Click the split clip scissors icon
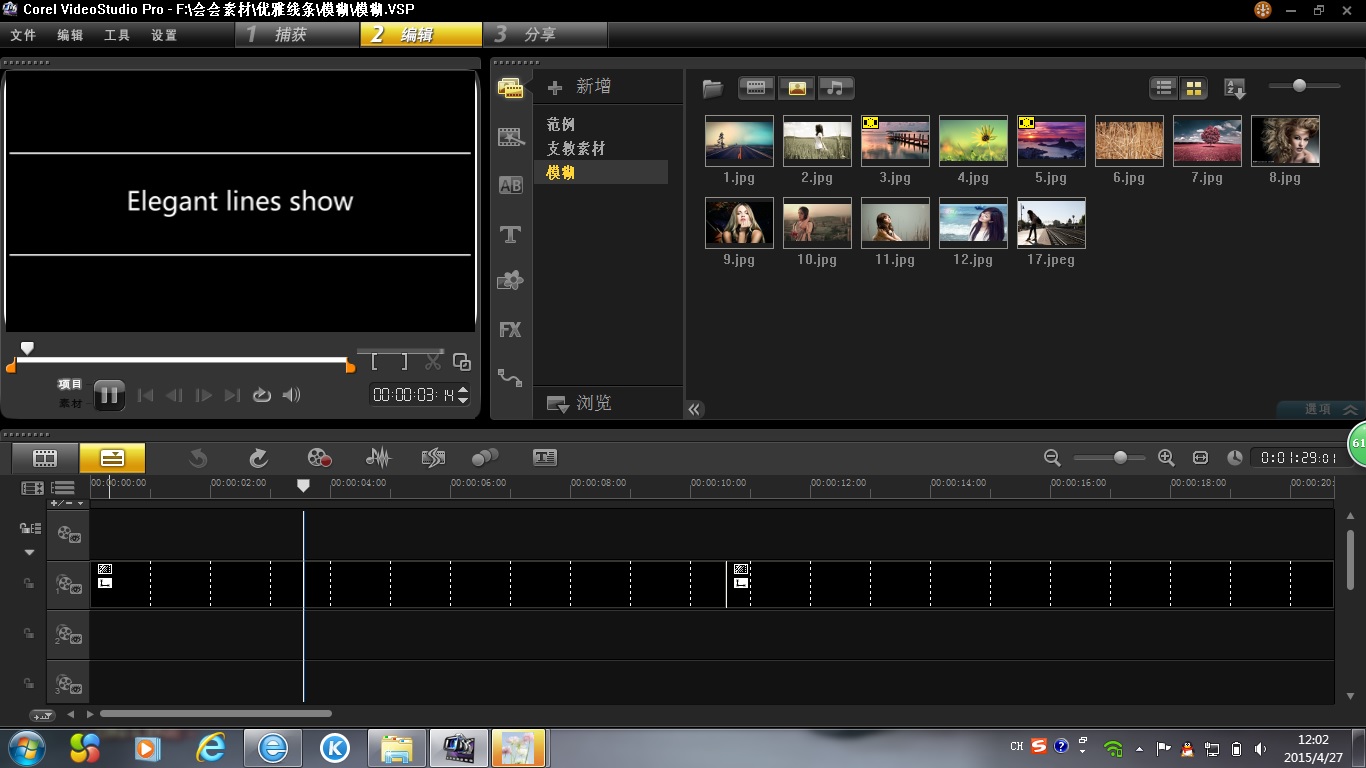1366x768 pixels. [433, 362]
